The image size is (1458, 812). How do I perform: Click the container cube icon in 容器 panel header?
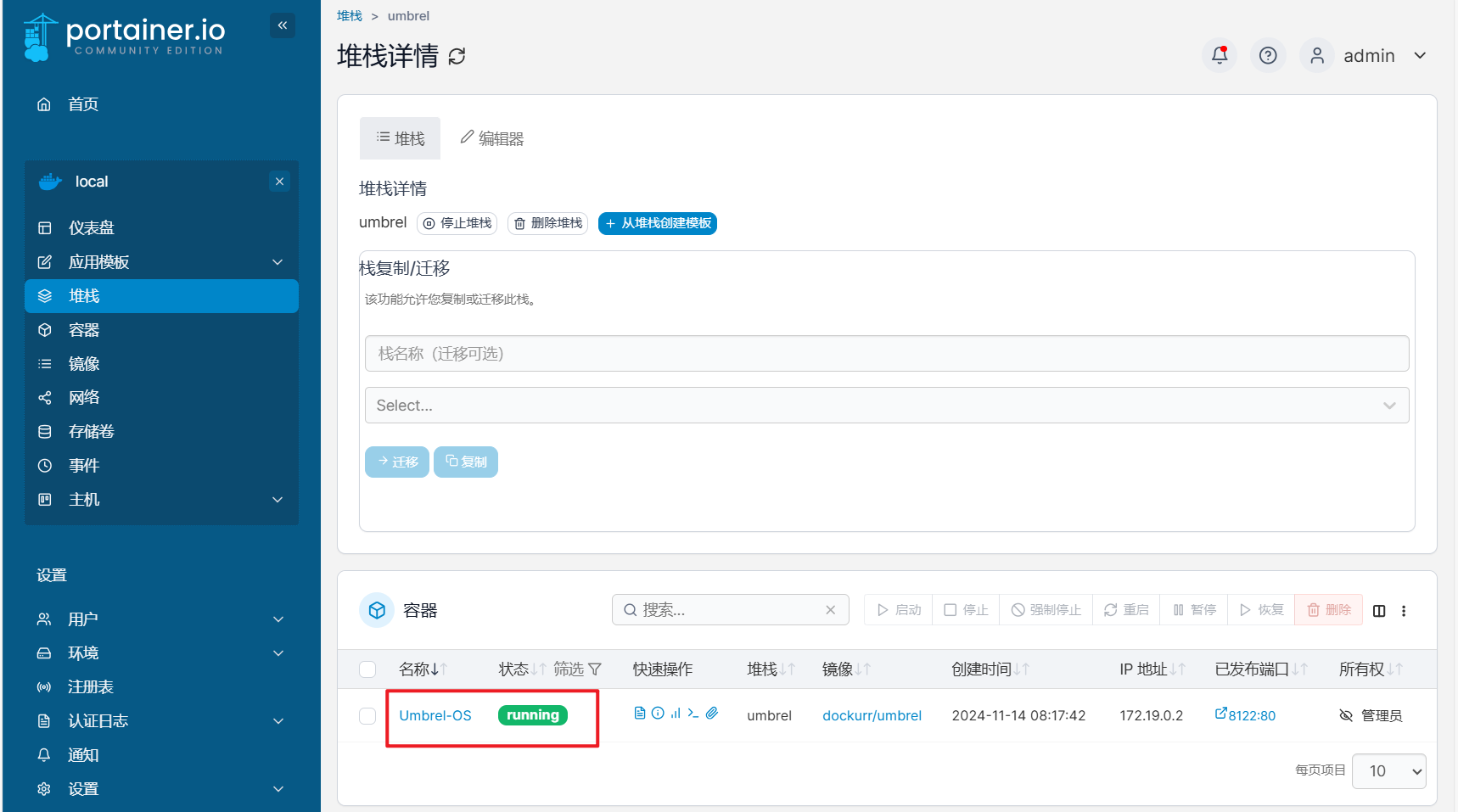point(377,610)
